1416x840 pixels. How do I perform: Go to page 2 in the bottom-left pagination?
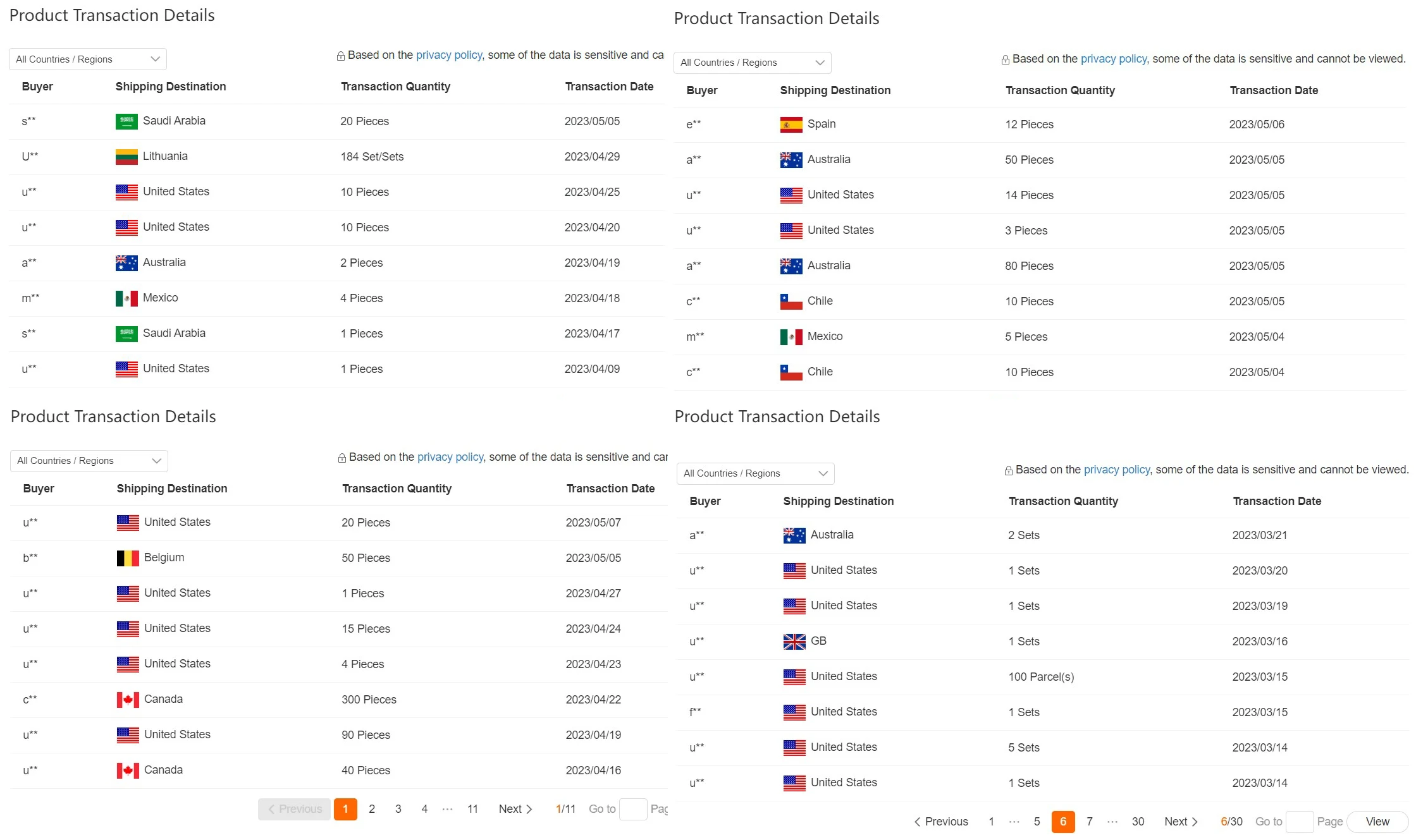coord(372,809)
